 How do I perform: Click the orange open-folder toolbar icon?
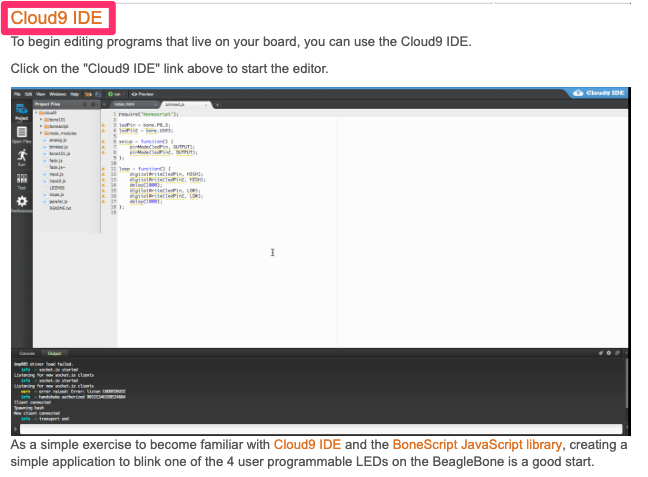88,94
